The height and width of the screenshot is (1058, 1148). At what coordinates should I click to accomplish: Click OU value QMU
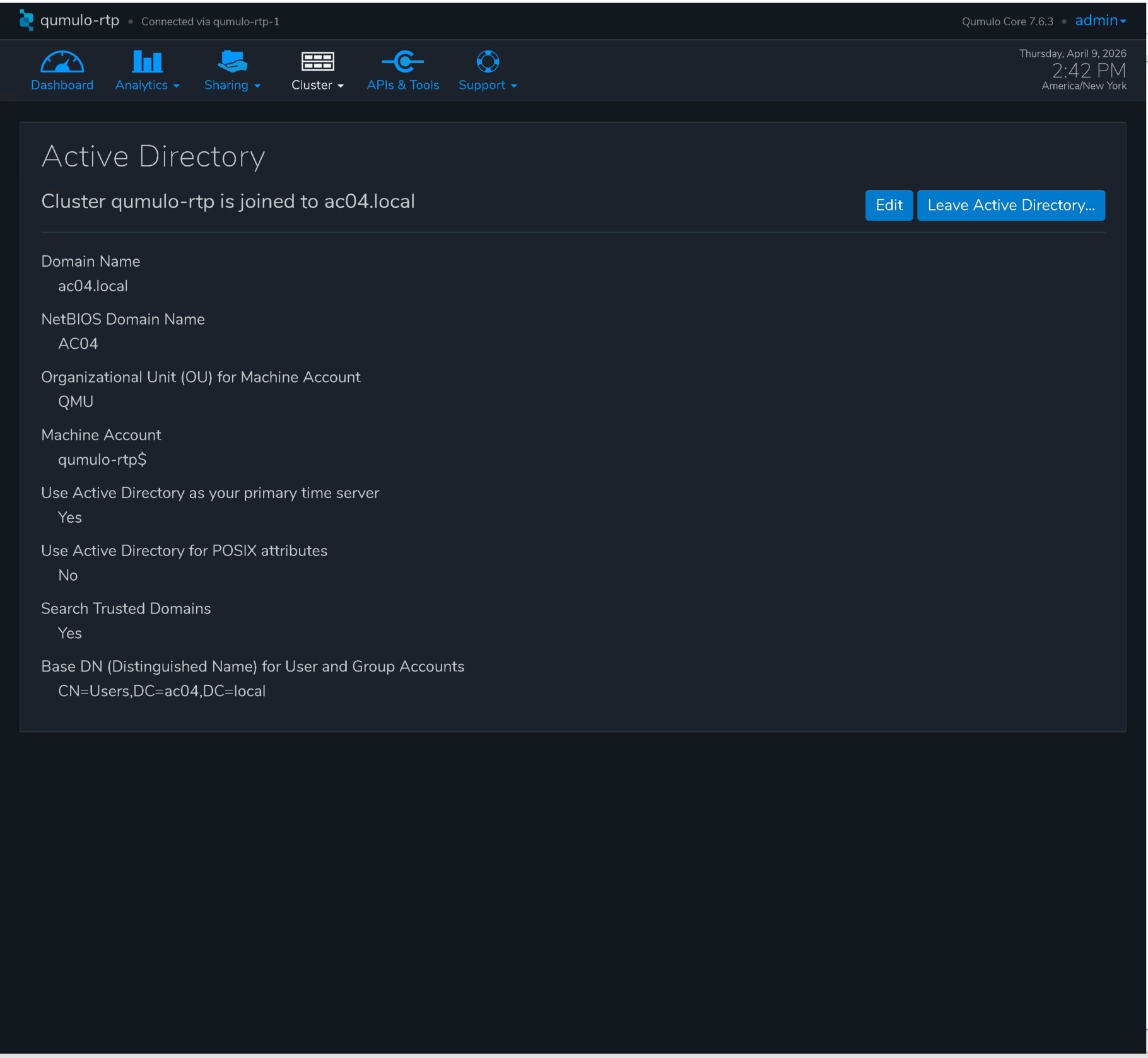tap(76, 402)
